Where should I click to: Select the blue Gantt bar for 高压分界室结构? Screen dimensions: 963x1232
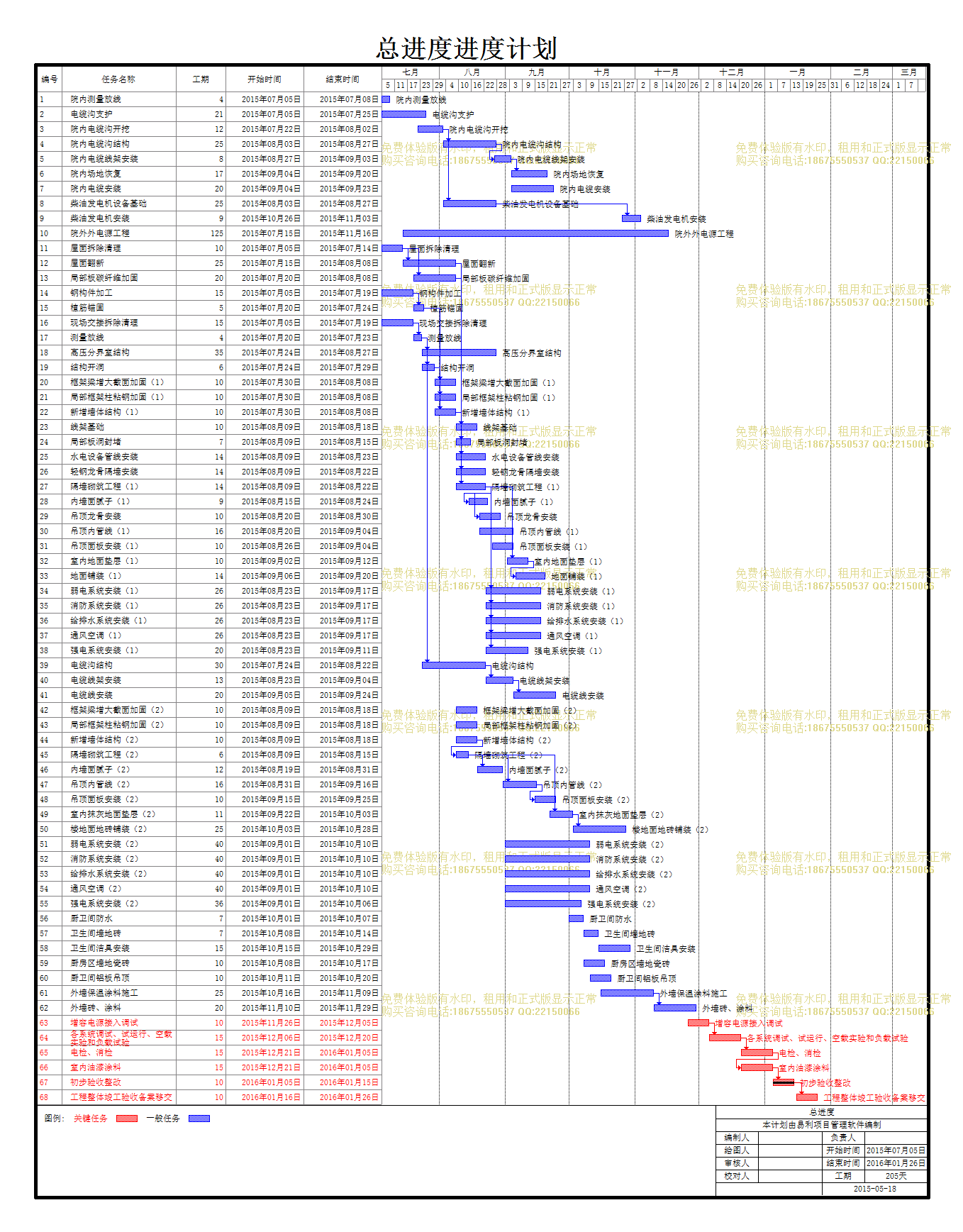click(x=460, y=353)
